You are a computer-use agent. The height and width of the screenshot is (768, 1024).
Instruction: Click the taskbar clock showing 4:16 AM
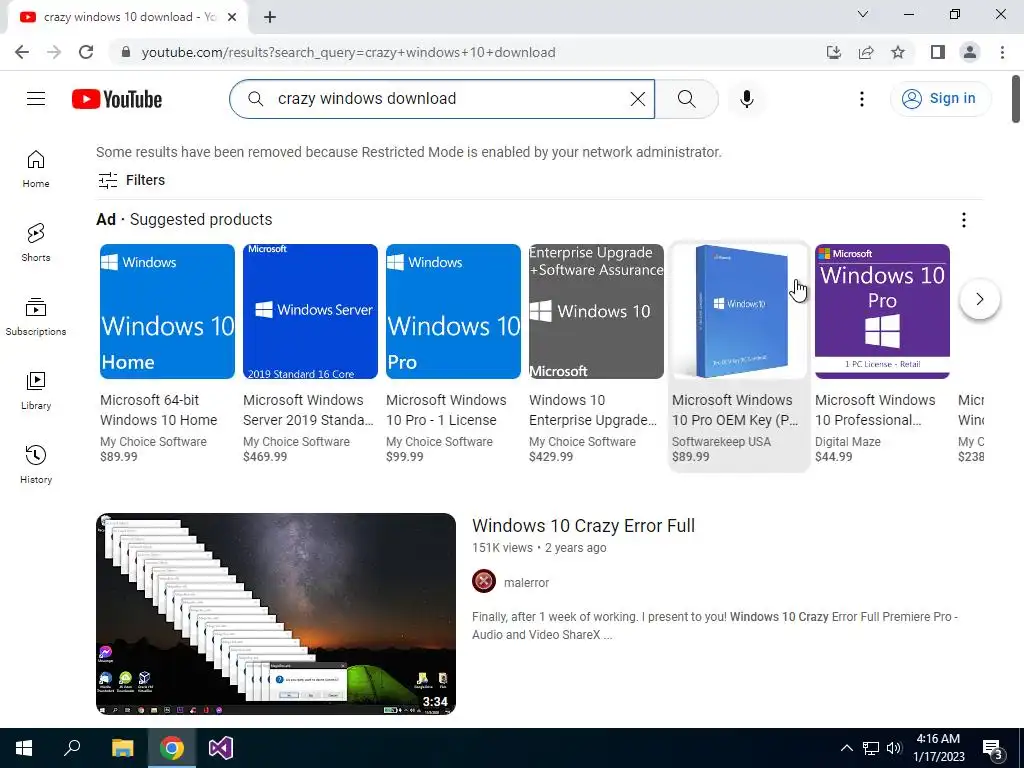938,748
